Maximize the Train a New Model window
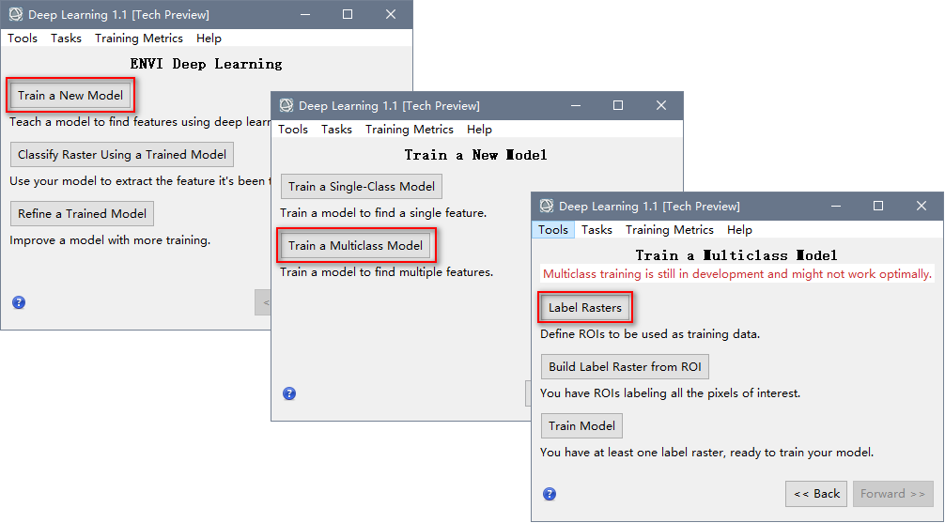945x523 pixels. click(x=618, y=105)
